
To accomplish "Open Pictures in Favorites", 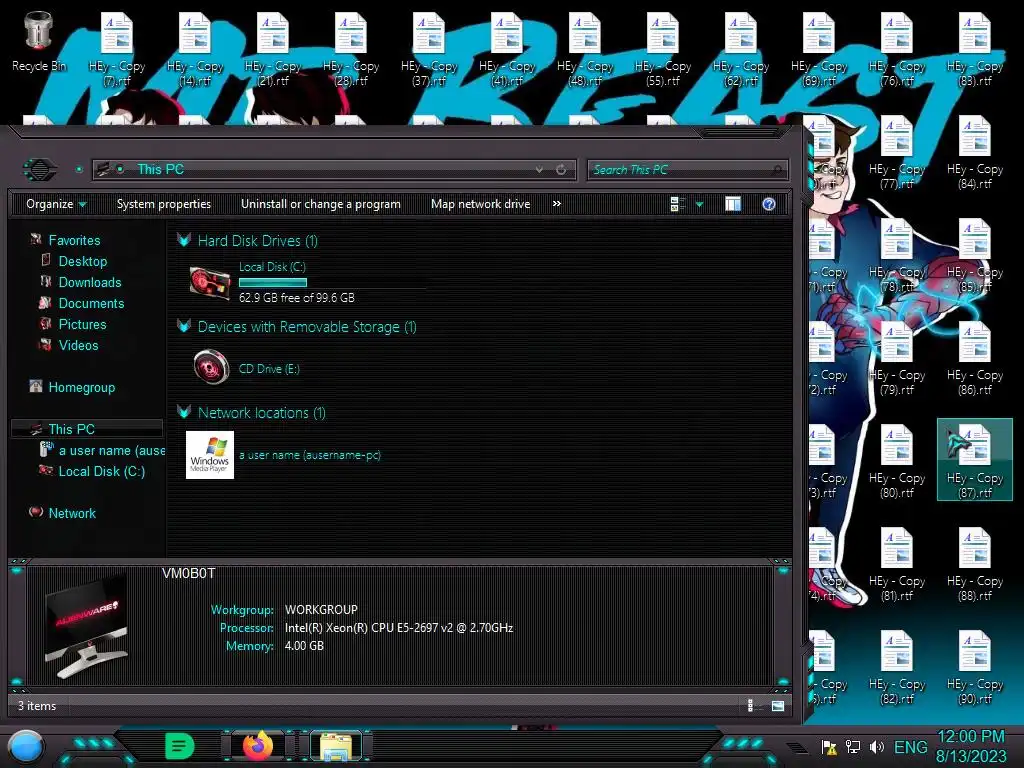I will coord(82,324).
